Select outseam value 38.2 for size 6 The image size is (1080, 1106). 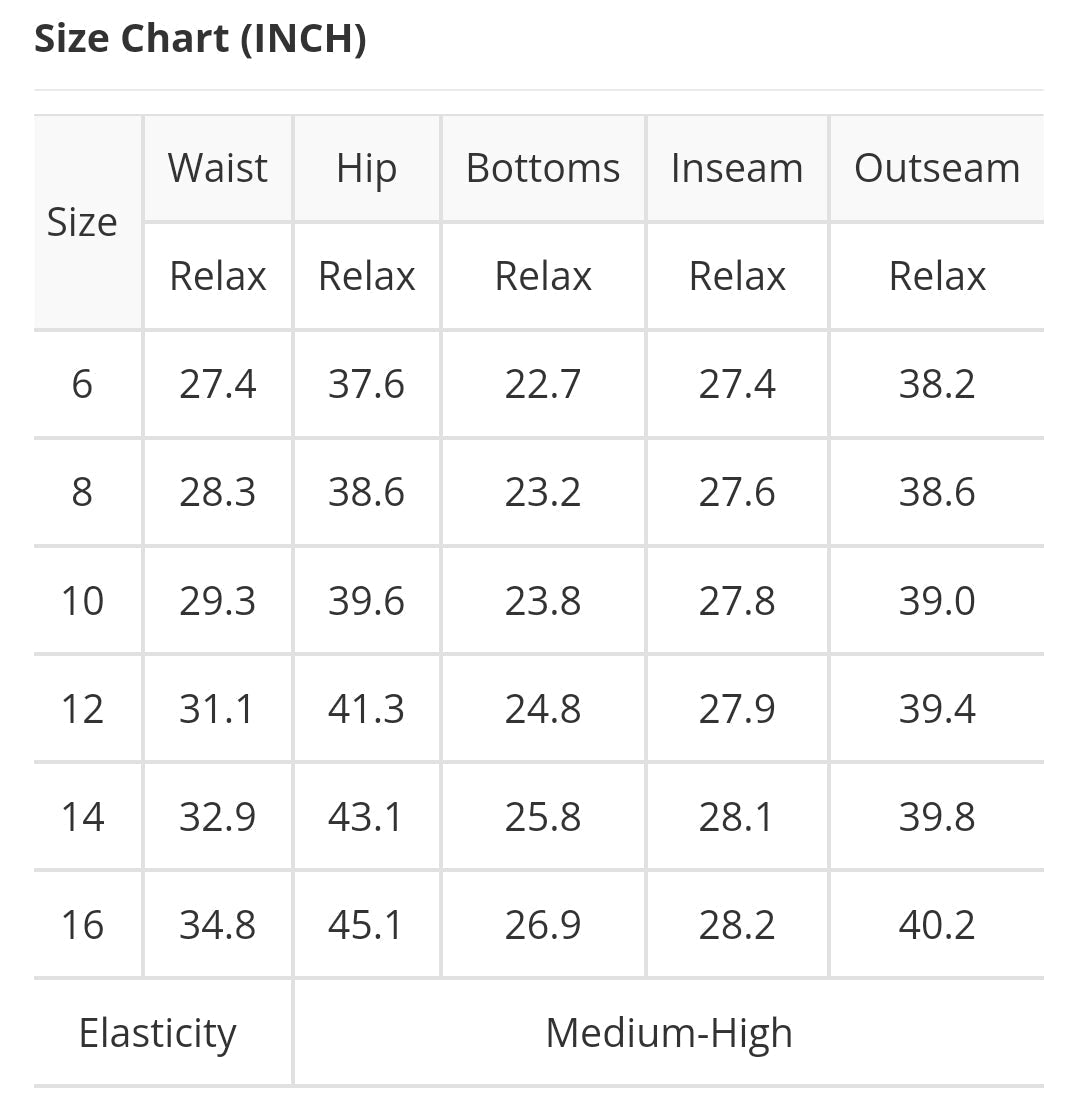937,384
